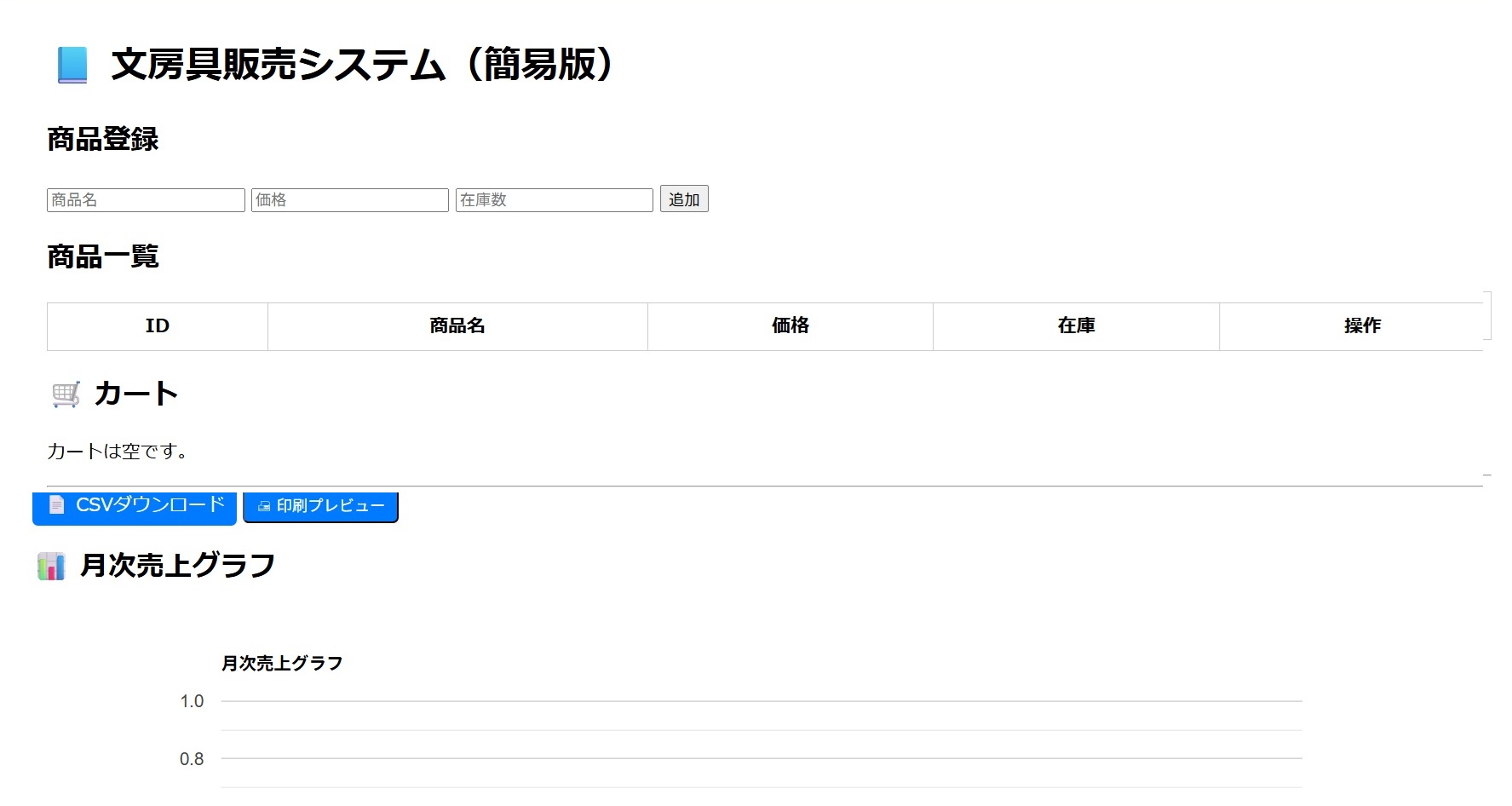Click the ID column header
Image resolution: width=1512 pixels, height=806 pixels.
tap(158, 326)
